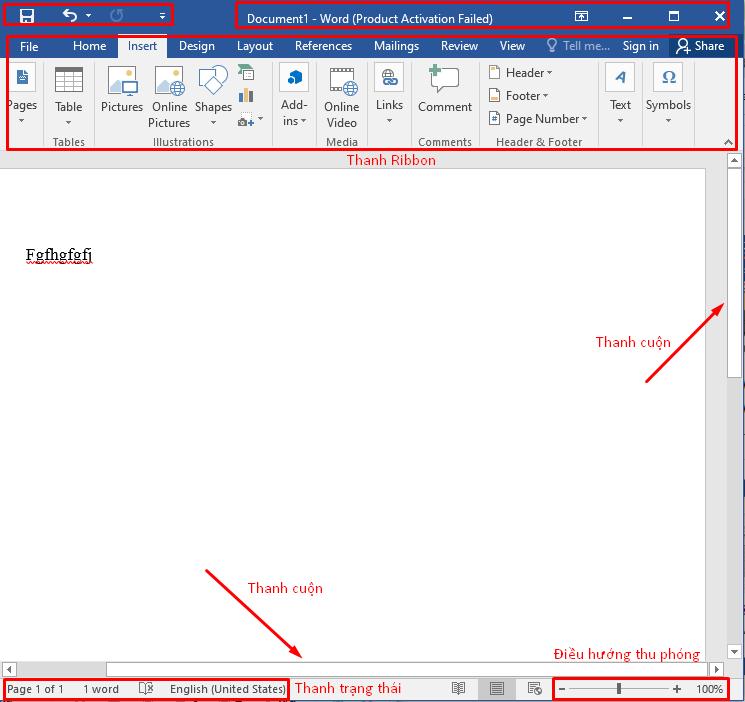Viewport: 745px width, 702px height.
Task: Open the proofing errors status icon
Action: [146, 689]
